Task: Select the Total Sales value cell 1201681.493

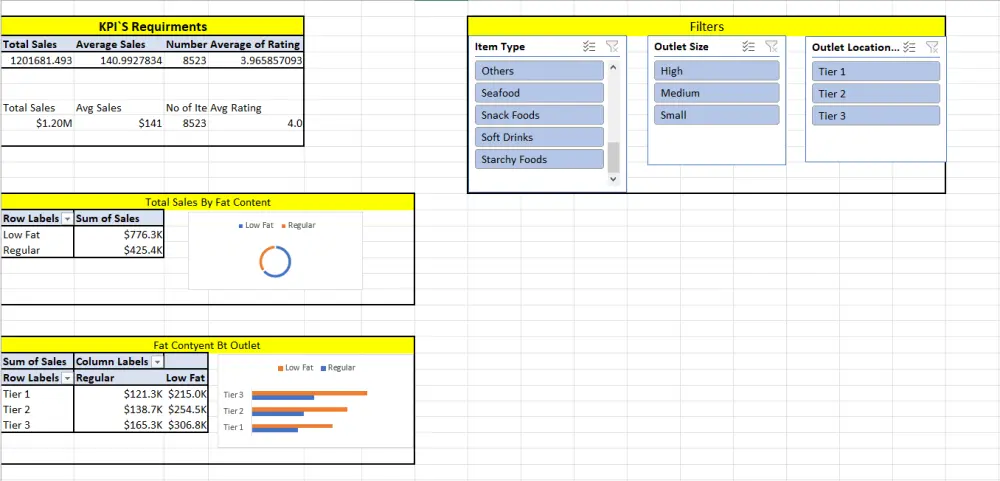Action: tap(37, 61)
